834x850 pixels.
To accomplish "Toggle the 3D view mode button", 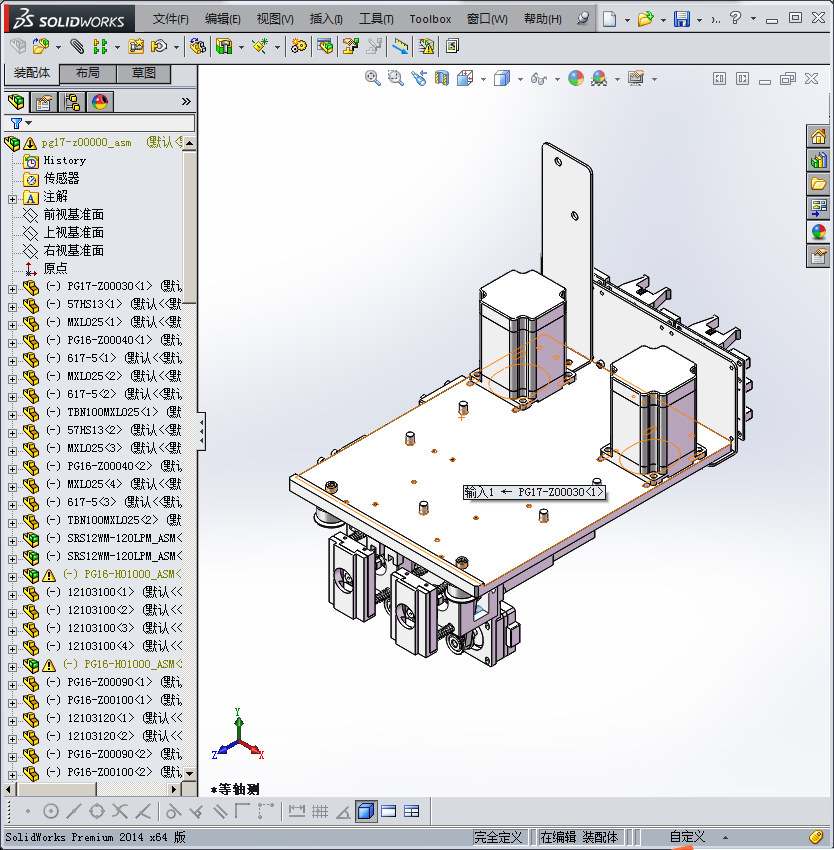I will (x=366, y=811).
